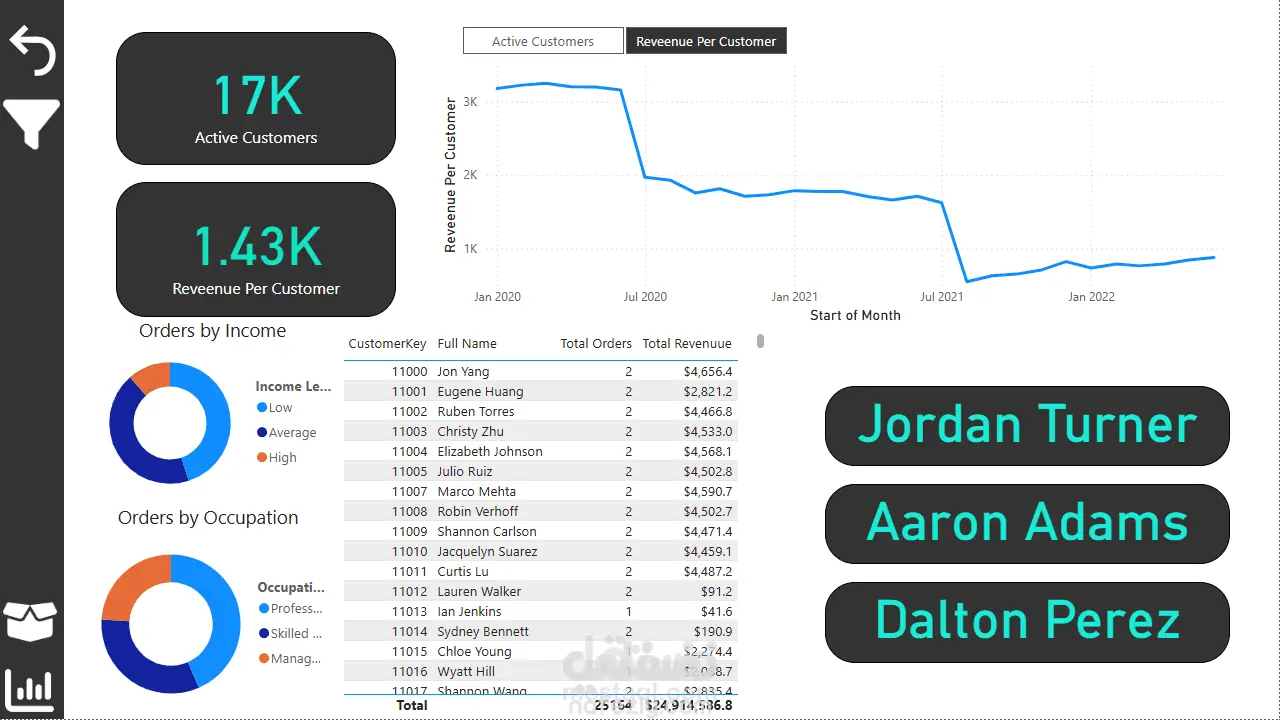1280x720 pixels.
Task: Click the 1.43K Reveenue Per Customer card
Action: point(256,249)
